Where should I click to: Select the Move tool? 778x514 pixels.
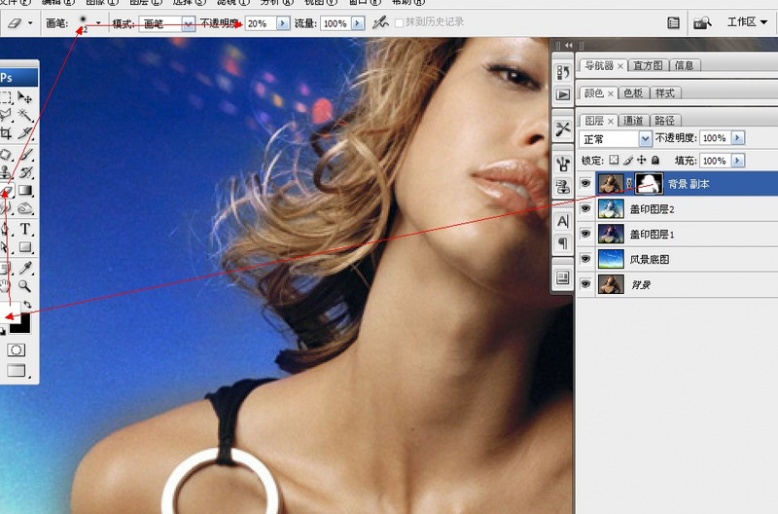pos(24,97)
